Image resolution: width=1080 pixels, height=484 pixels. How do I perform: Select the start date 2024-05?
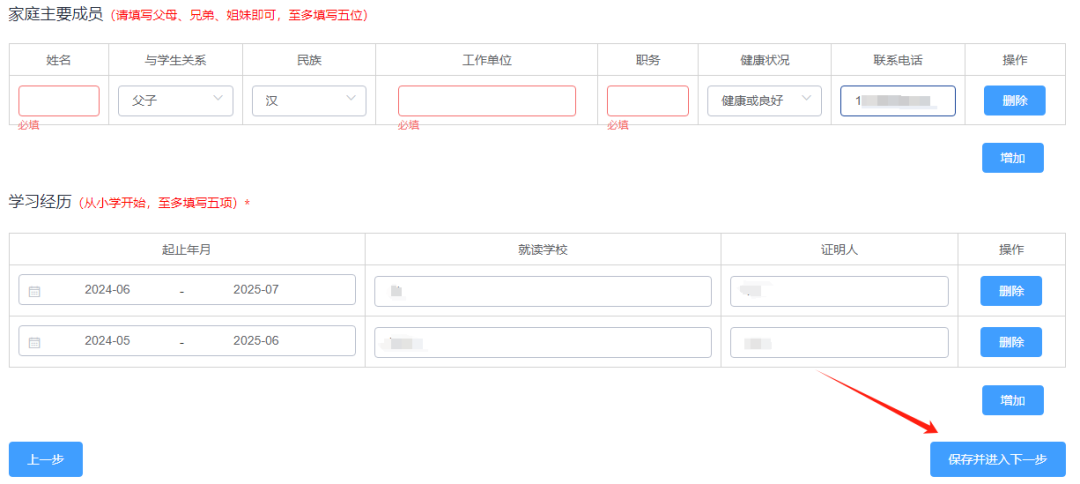pos(107,341)
